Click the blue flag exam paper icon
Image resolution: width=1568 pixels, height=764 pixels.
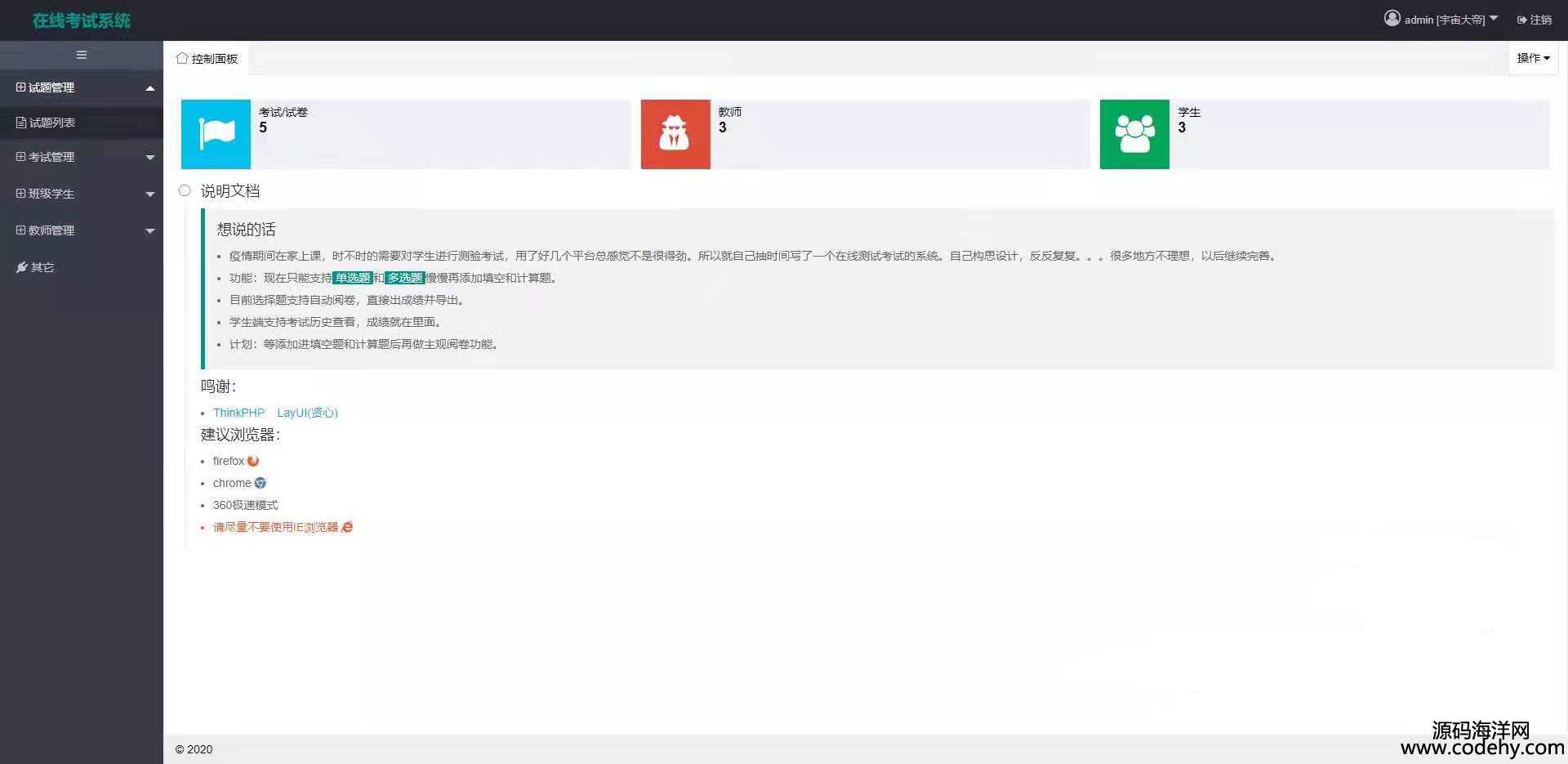pyautogui.click(x=216, y=134)
